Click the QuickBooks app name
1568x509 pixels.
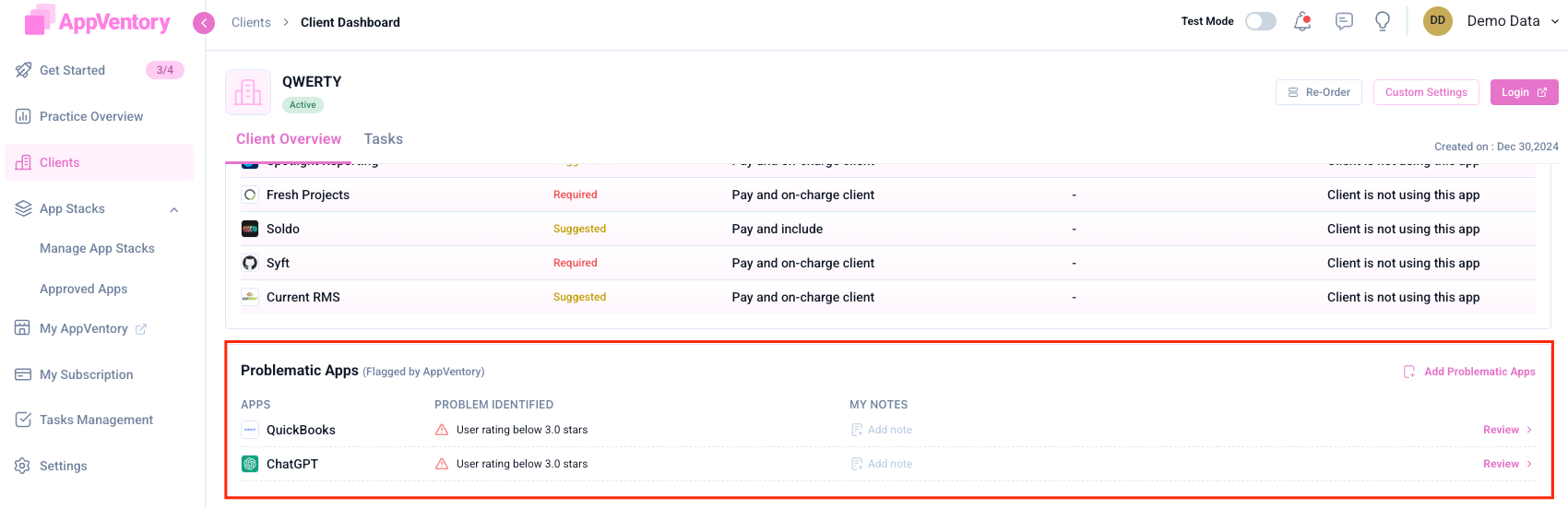(301, 430)
